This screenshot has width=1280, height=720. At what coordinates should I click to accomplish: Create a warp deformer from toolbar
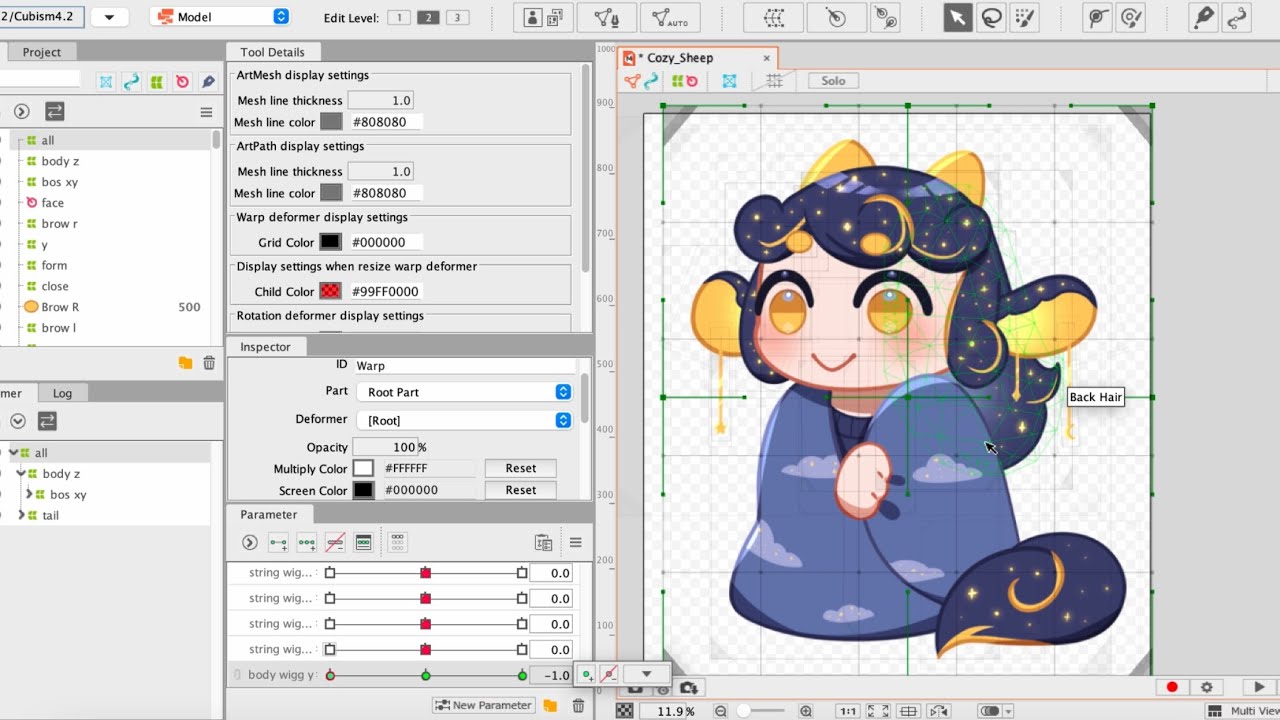coord(773,17)
